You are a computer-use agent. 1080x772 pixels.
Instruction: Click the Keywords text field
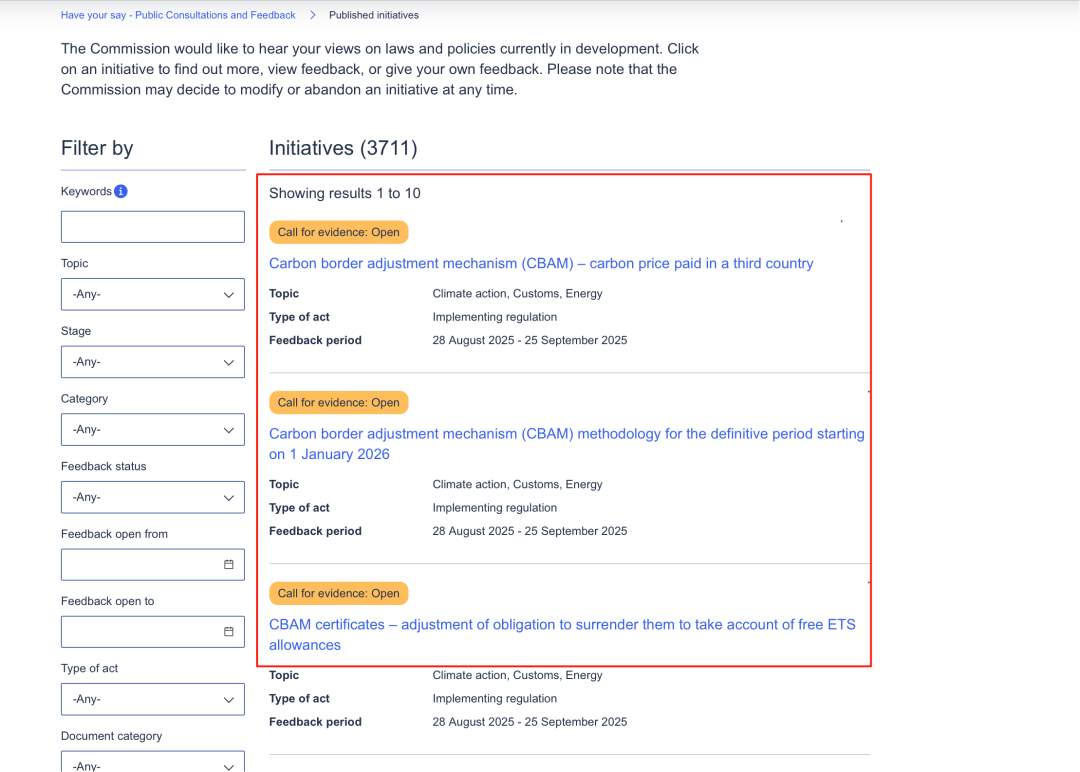[x=153, y=227]
